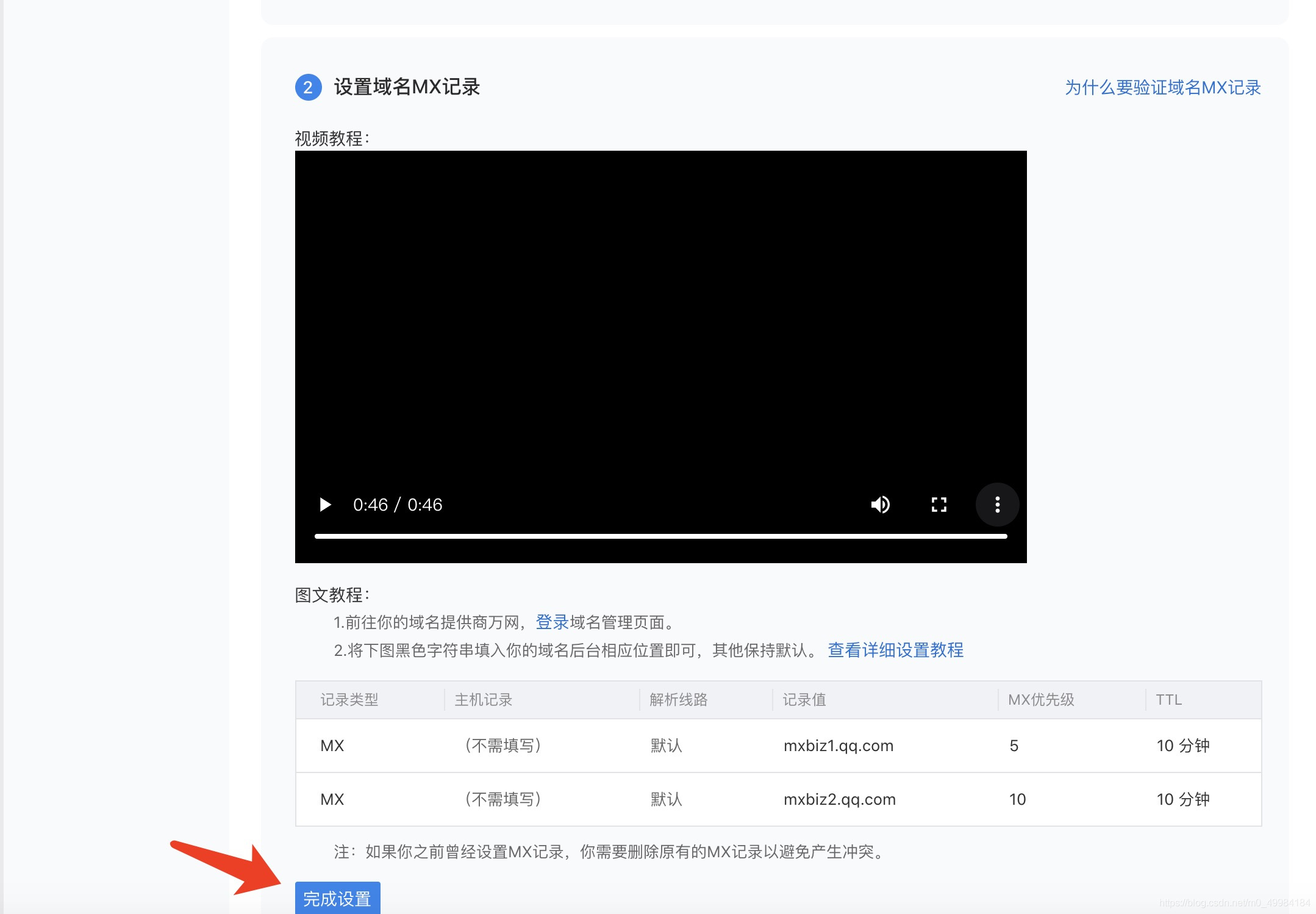The image size is (1316, 914).
Task: Click step number 2 circle badge
Action: [308, 87]
